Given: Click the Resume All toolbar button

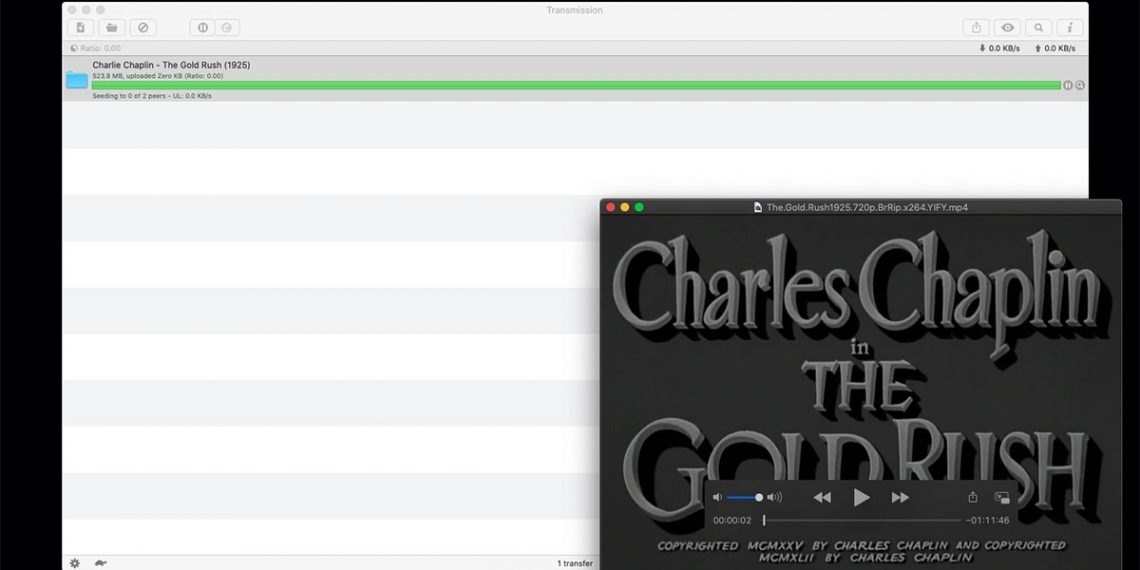Looking at the screenshot, I should (227, 28).
